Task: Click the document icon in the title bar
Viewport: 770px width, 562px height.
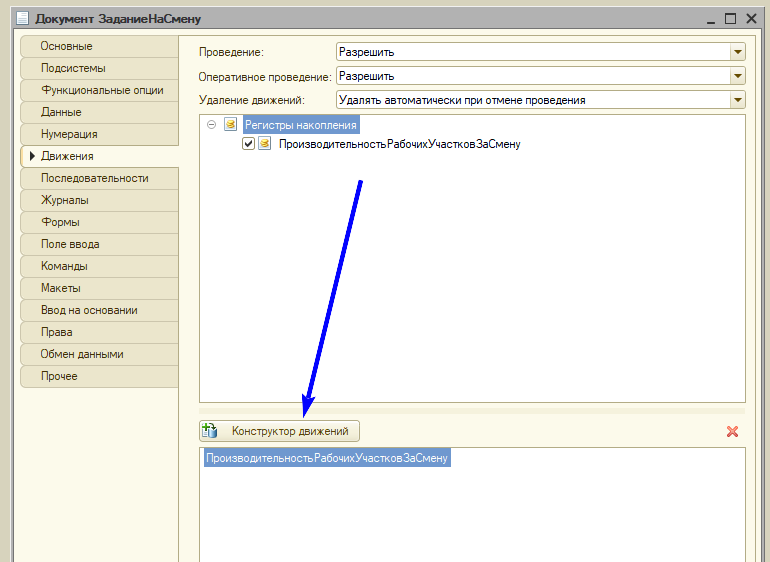Action: 22,18
